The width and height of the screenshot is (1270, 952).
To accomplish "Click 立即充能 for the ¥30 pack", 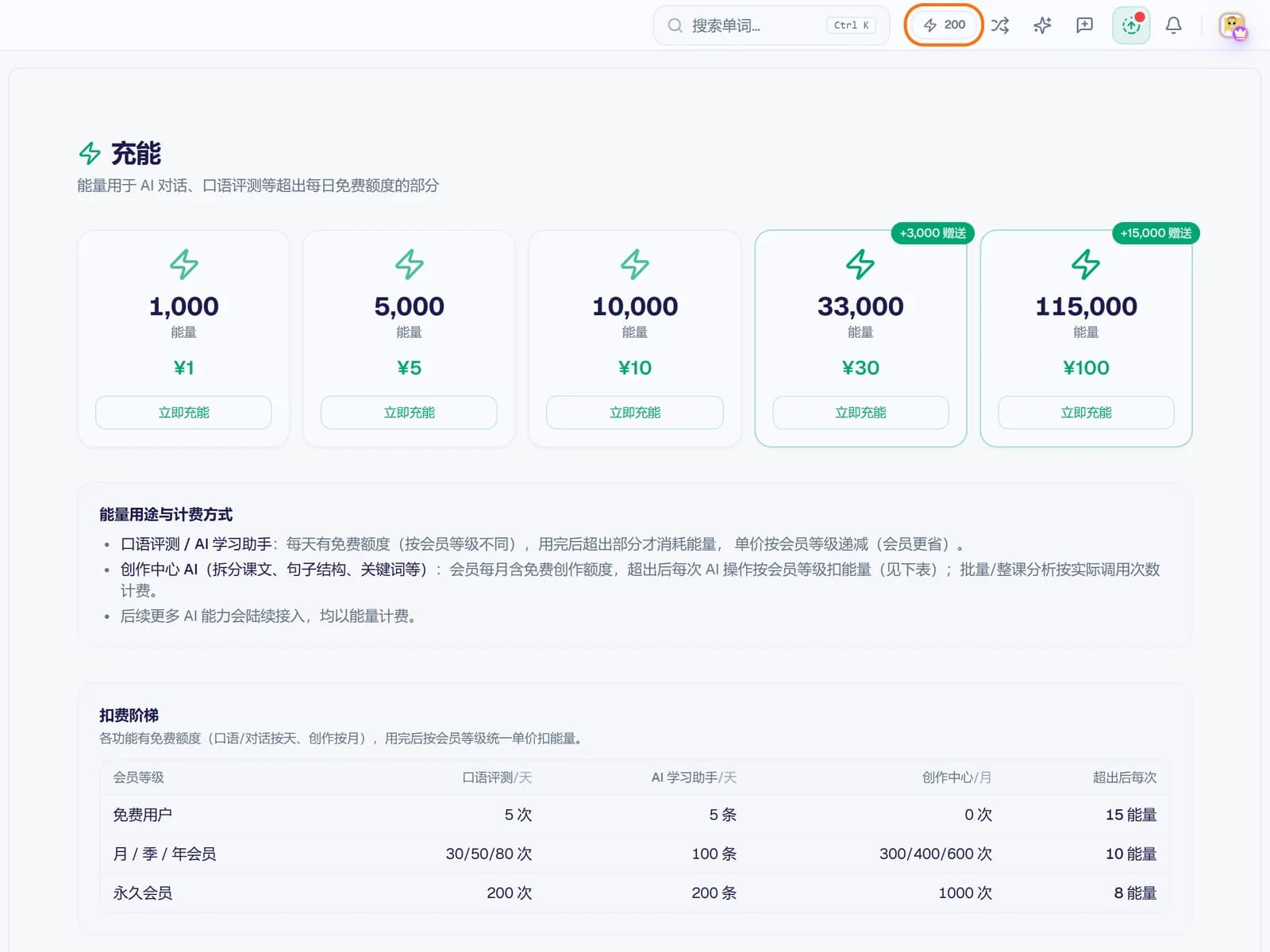I will pos(860,413).
